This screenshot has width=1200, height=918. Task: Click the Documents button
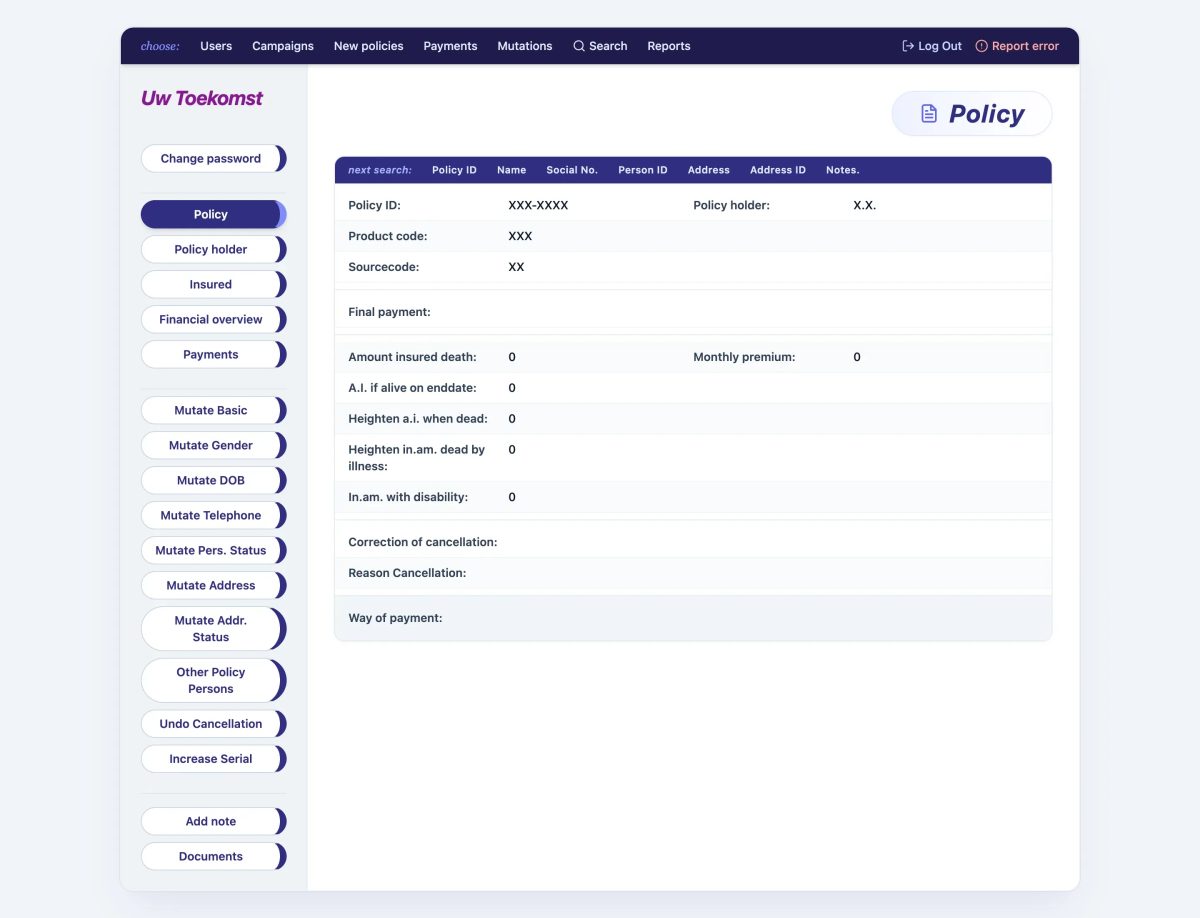click(213, 856)
